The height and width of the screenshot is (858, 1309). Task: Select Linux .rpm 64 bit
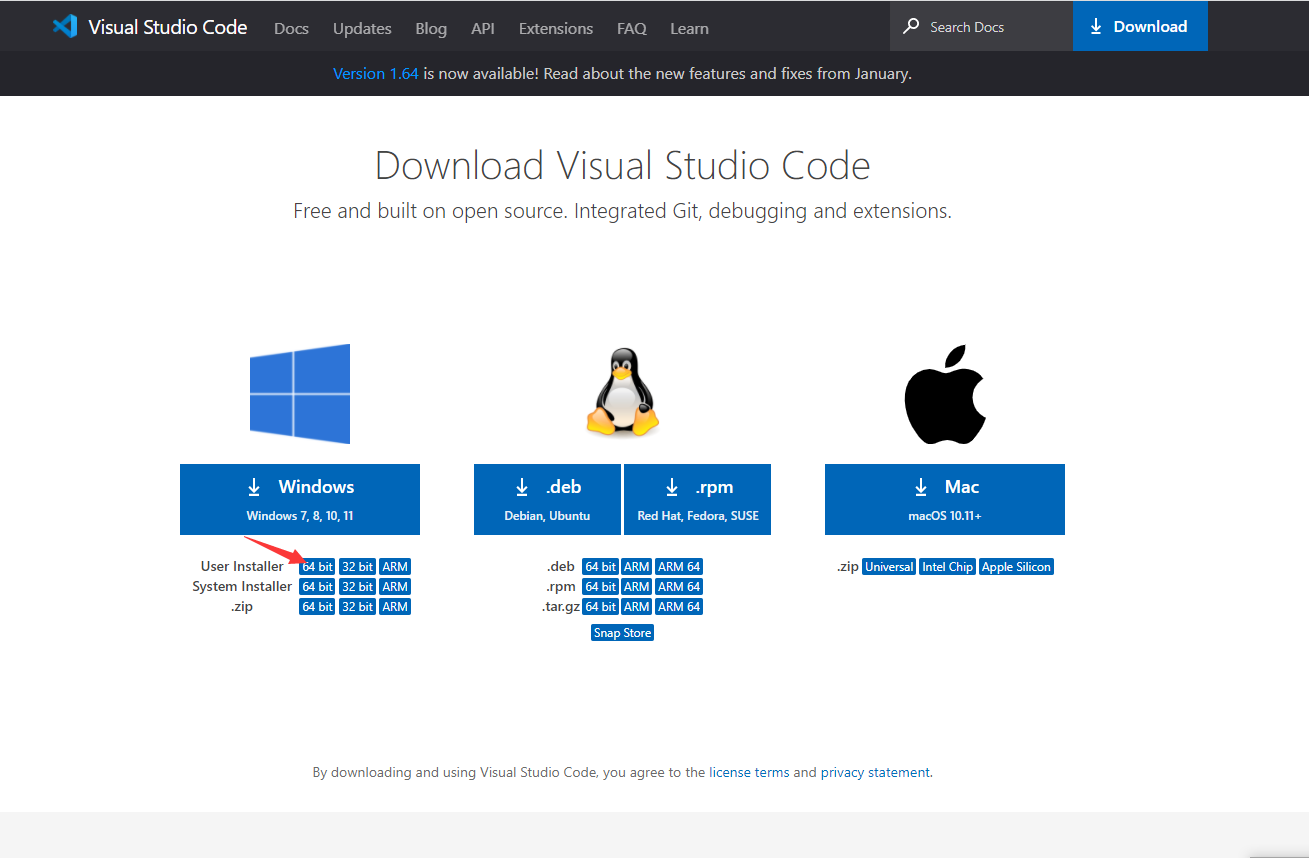600,587
